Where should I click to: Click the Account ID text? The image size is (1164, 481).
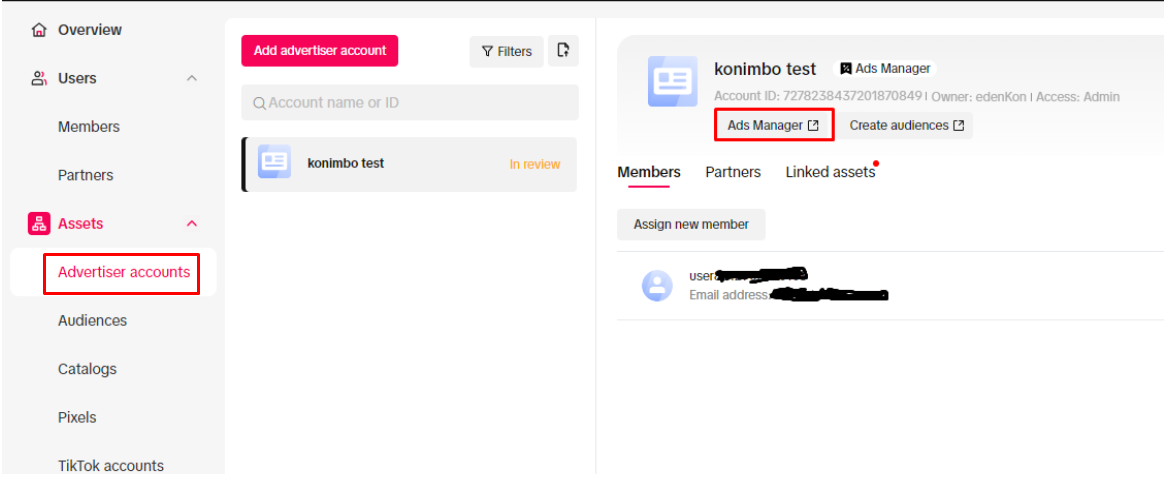tap(818, 96)
